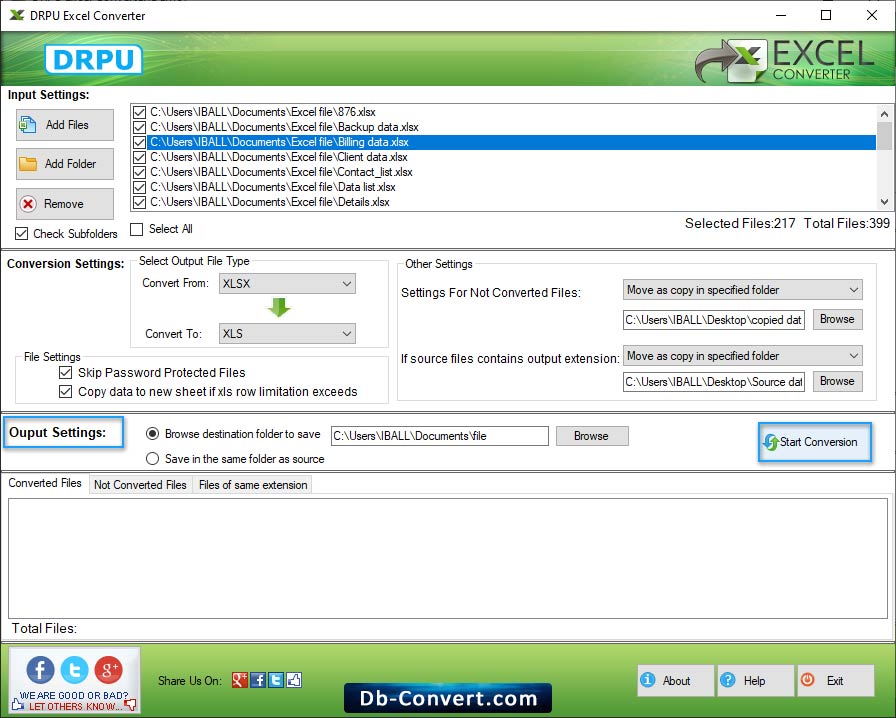Share via the small Twitter icon

(276, 680)
